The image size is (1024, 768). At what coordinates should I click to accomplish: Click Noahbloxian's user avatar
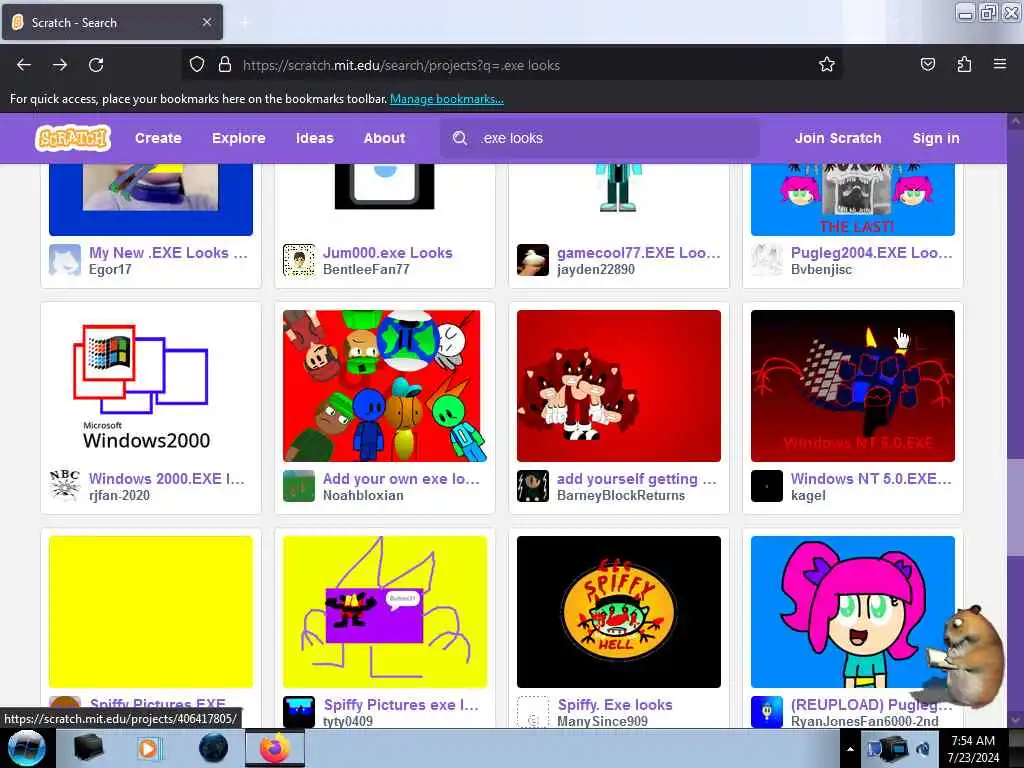click(299, 486)
